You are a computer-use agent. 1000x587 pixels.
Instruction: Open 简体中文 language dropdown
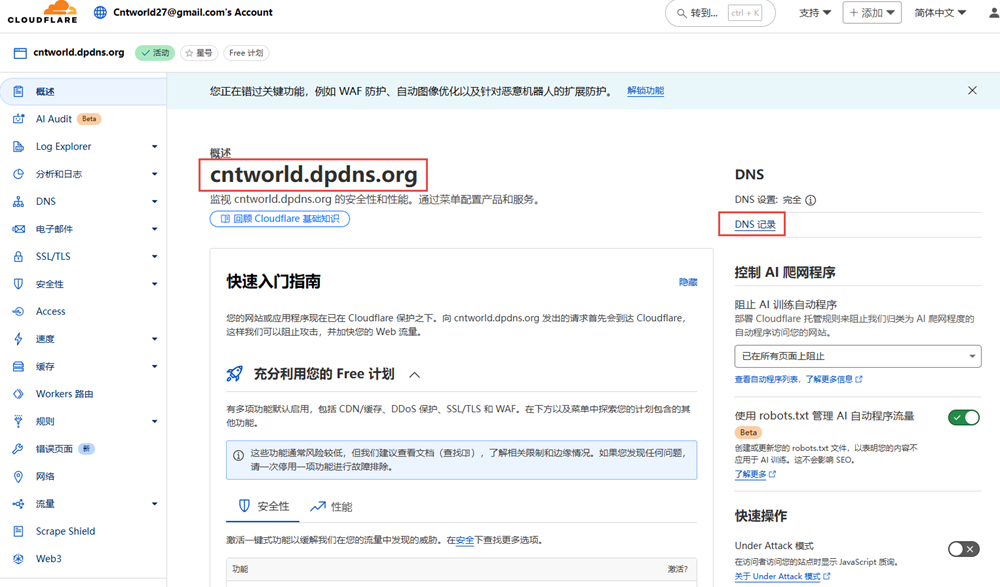pos(940,12)
